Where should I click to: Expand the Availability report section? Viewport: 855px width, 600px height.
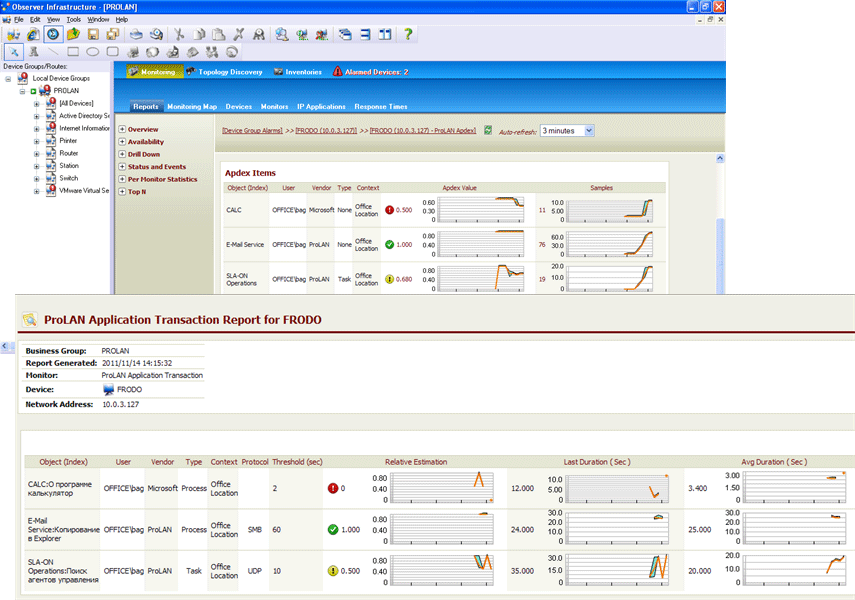(122, 142)
